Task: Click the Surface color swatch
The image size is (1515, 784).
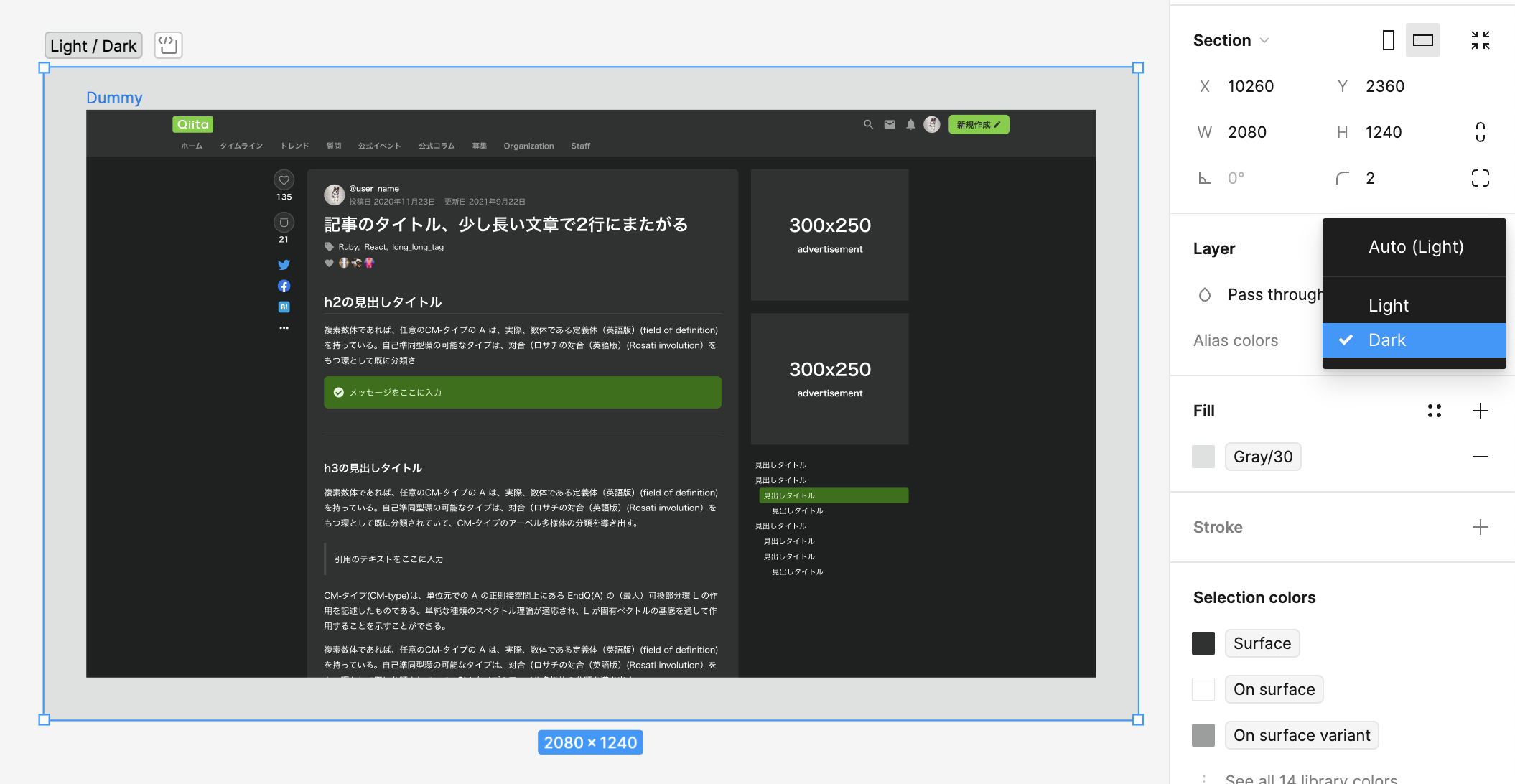Action: tap(1203, 643)
